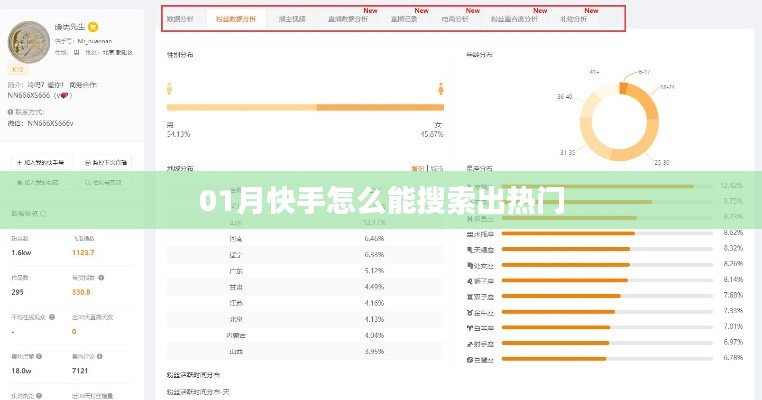Click the info icon beside 平均在线观众
The height and width of the screenshot is (400, 762).
52,317
